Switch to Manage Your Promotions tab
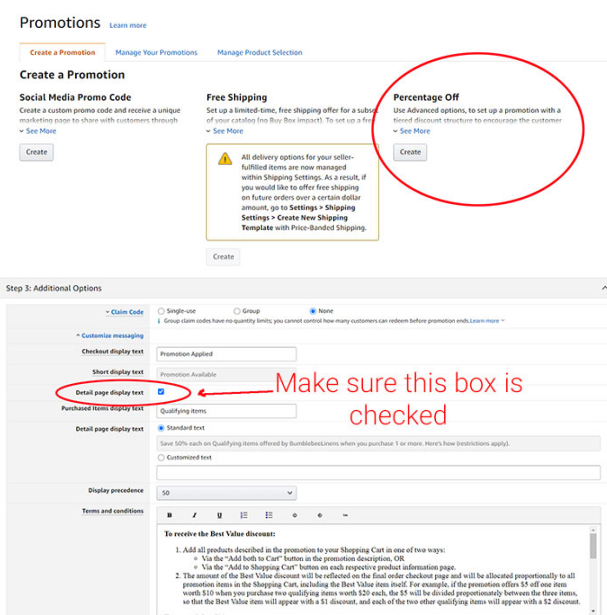The height and width of the screenshot is (615, 607). click(156, 53)
